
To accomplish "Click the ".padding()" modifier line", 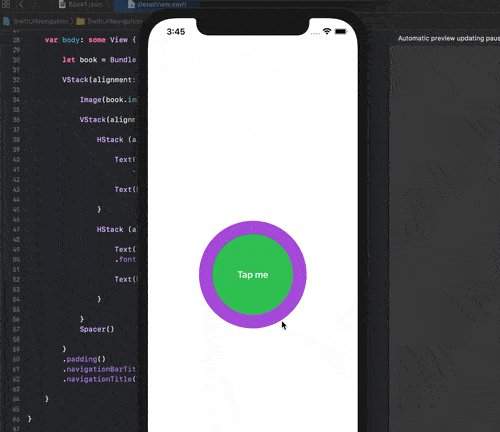I will (84, 359).
